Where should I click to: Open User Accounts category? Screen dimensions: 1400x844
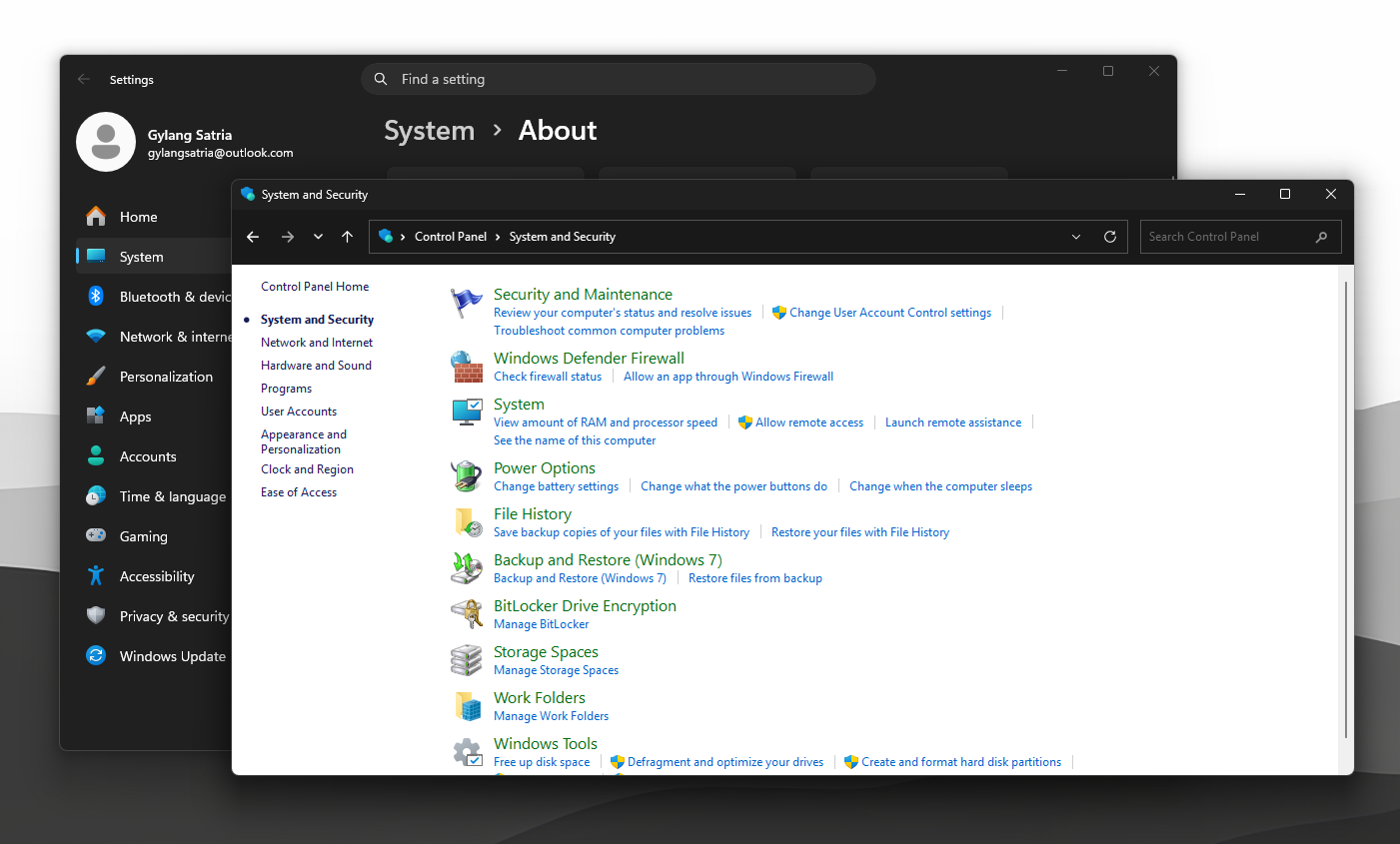coord(299,412)
